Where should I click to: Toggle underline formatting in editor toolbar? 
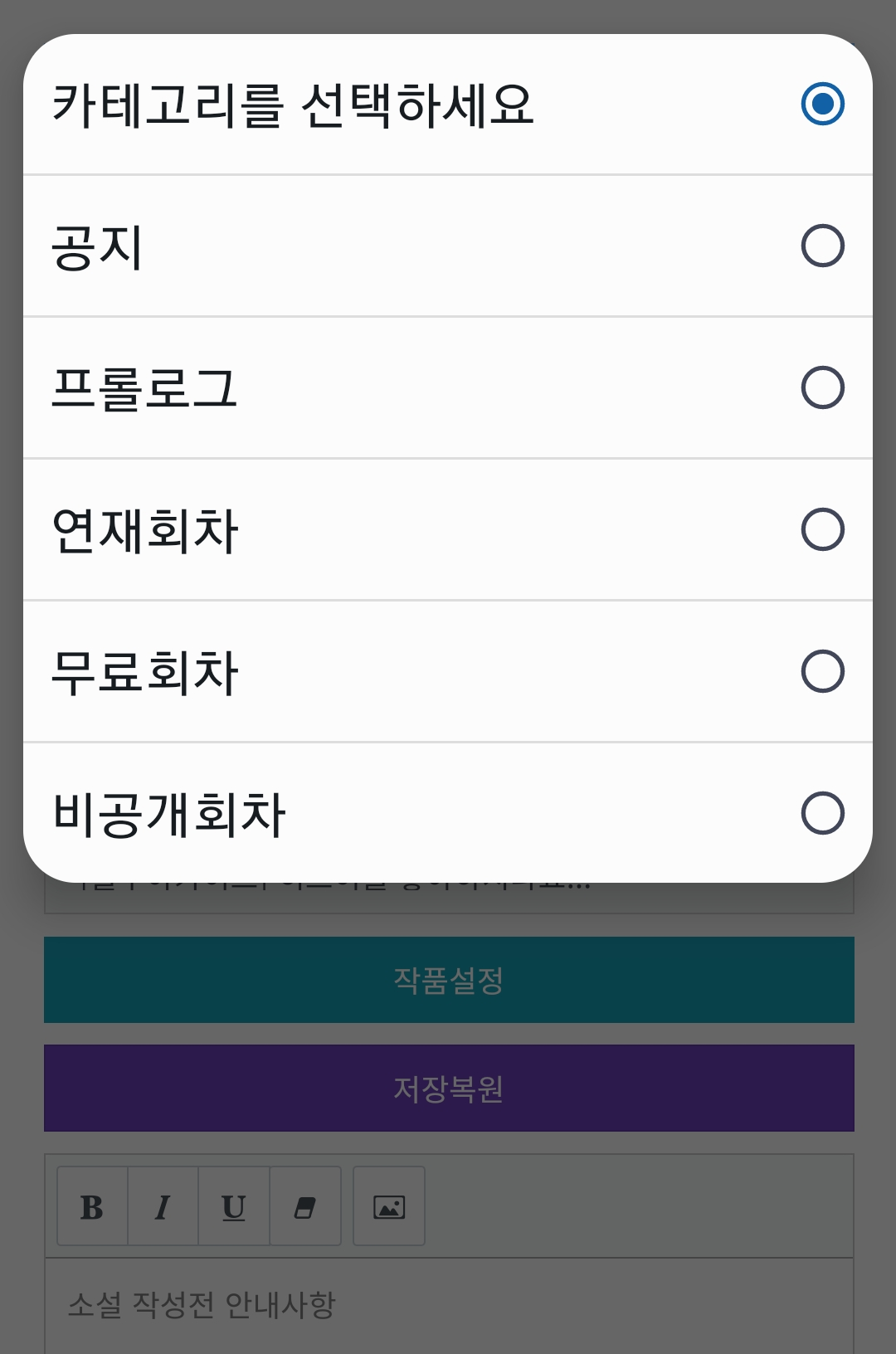click(x=234, y=1206)
